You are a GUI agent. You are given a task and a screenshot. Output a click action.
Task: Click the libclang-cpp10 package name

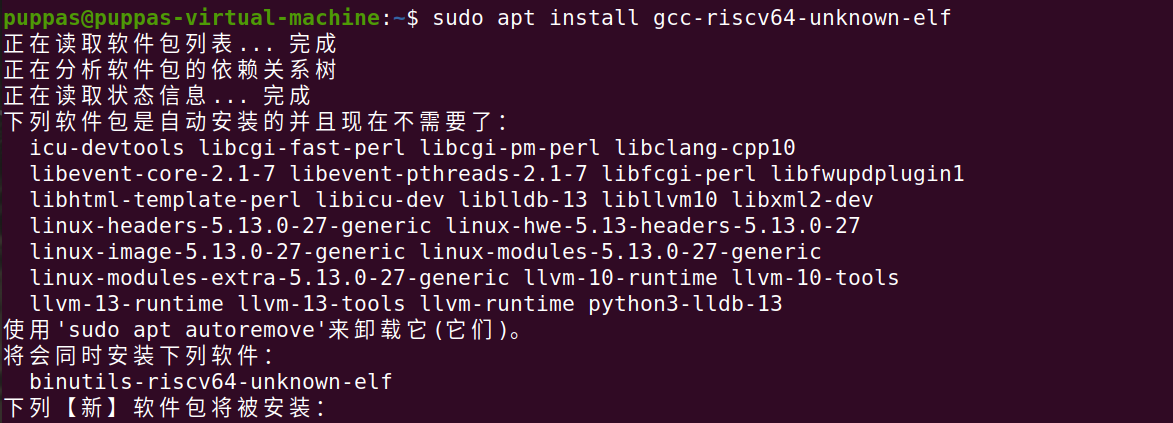pyautogui.click(x=706, y=148)
